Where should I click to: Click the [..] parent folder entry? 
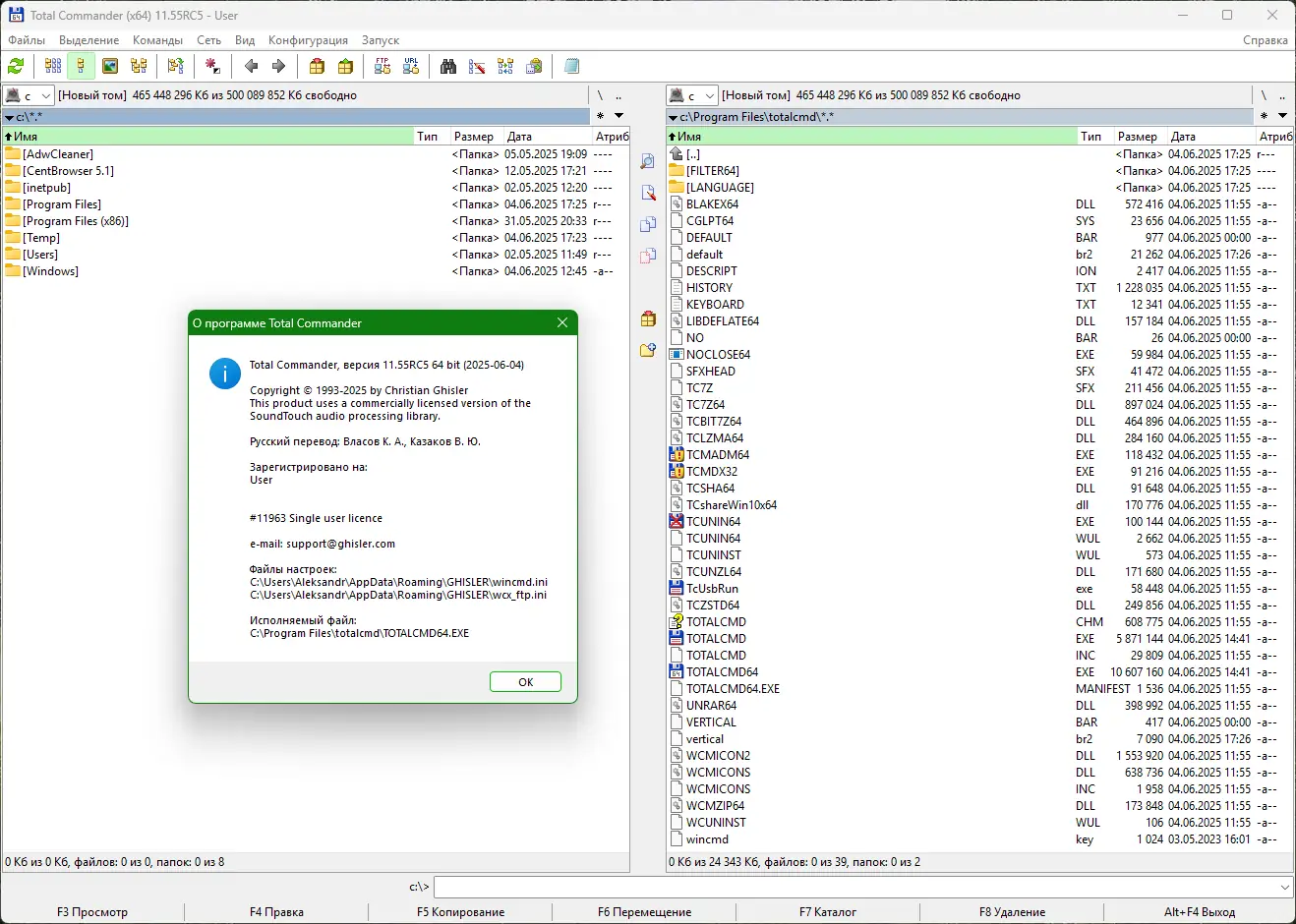click(x=979, y=154)
